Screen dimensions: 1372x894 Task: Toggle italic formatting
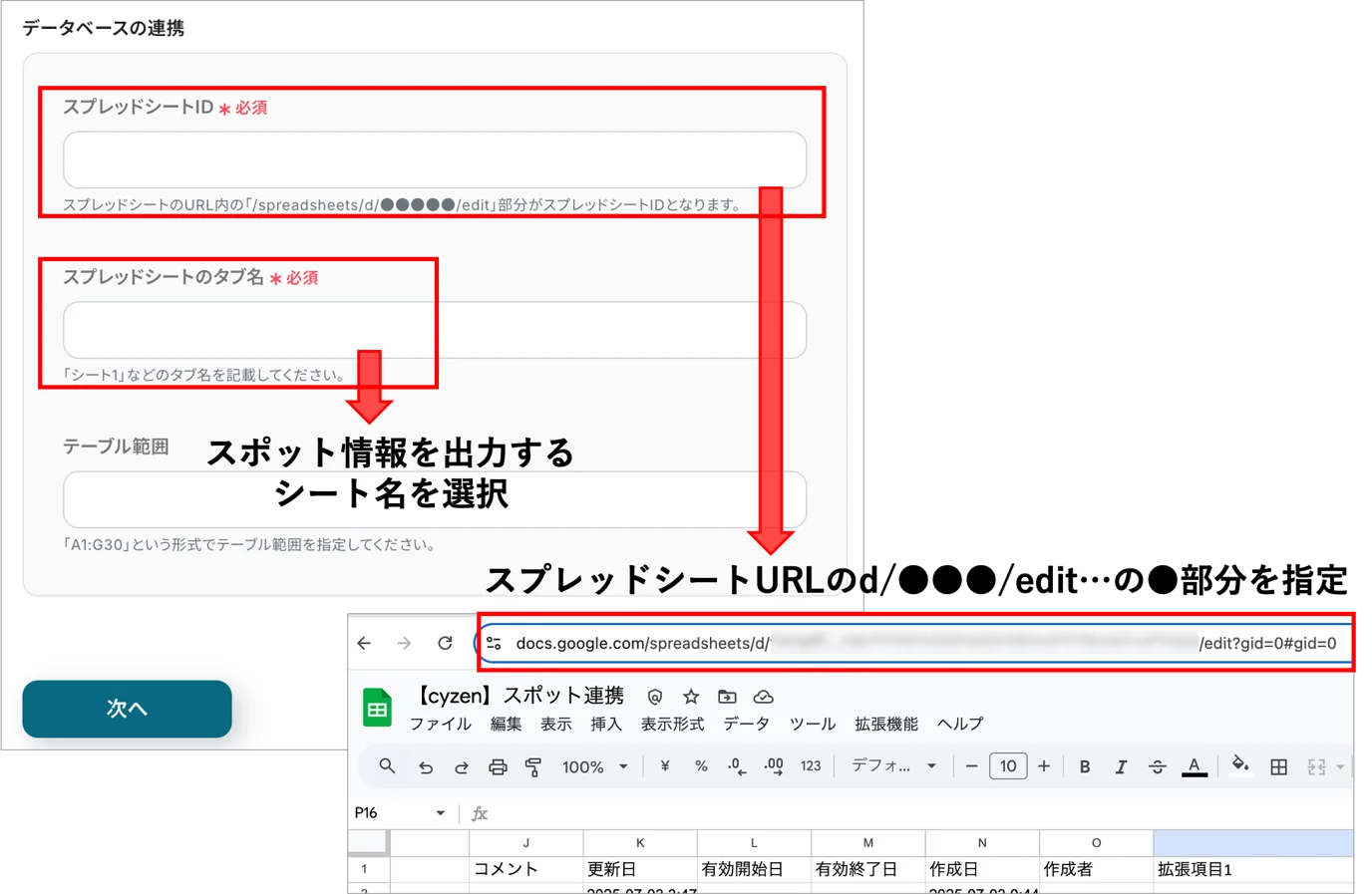1121,766
